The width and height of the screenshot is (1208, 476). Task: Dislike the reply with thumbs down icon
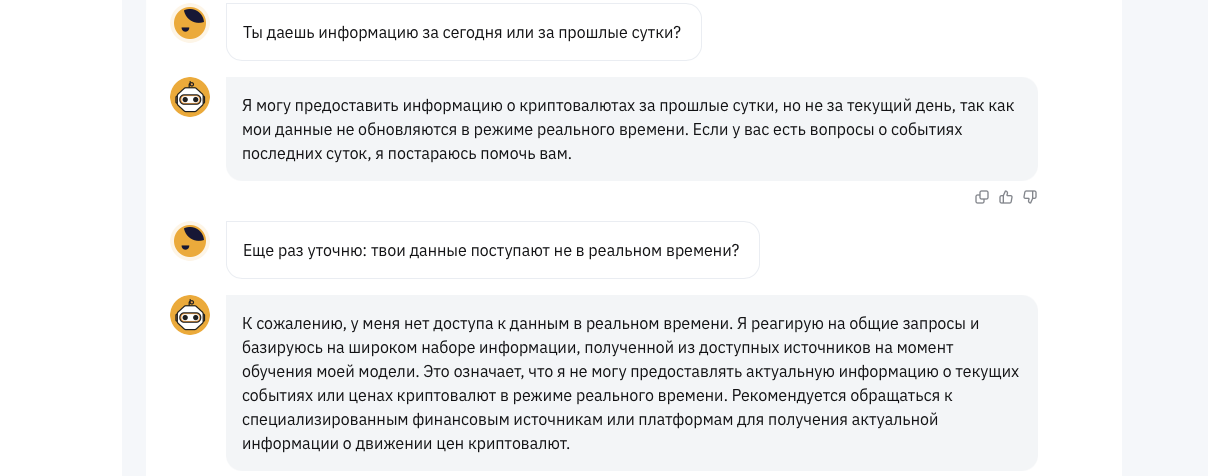point(1030,197)
